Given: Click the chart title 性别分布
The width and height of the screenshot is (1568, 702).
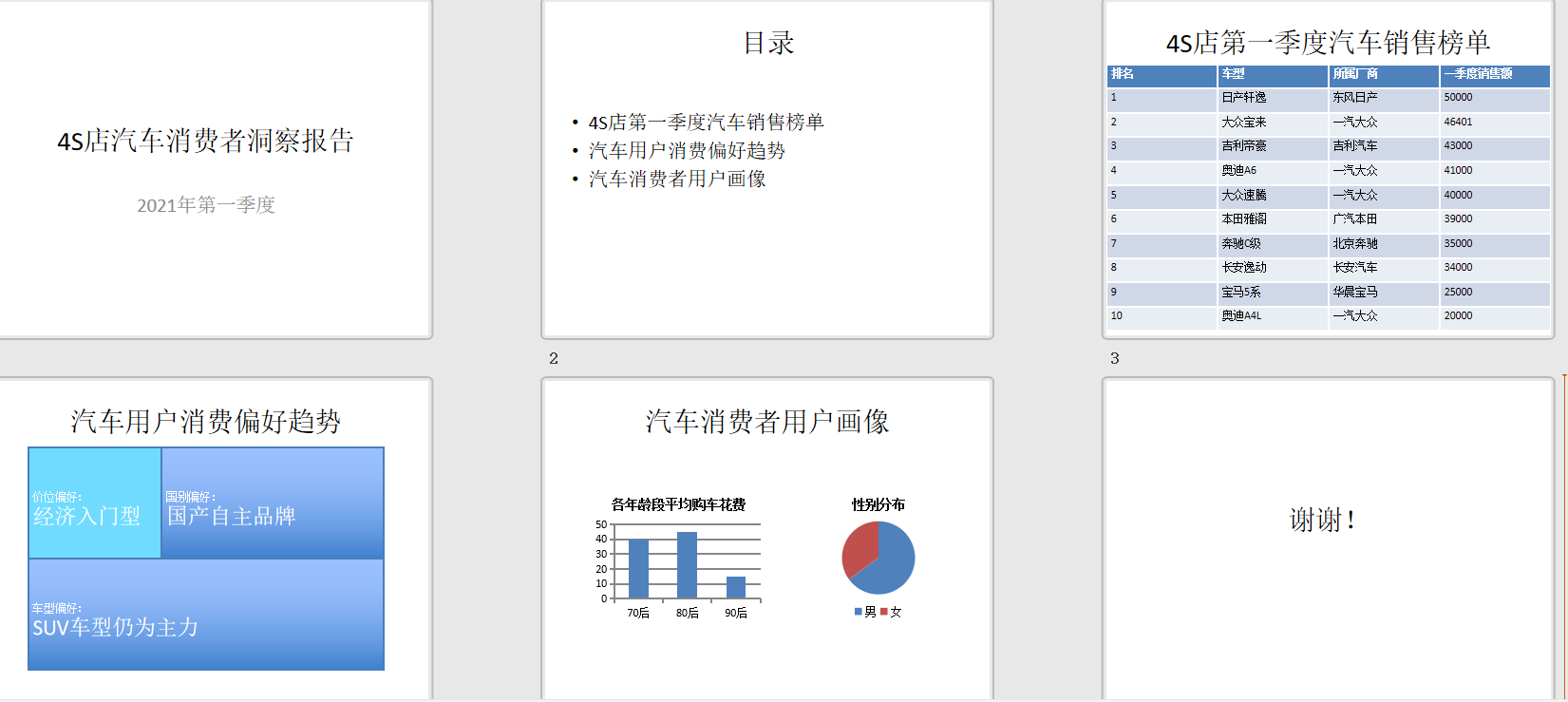Looking at the screenshot, I should click(x=878, y=504).
